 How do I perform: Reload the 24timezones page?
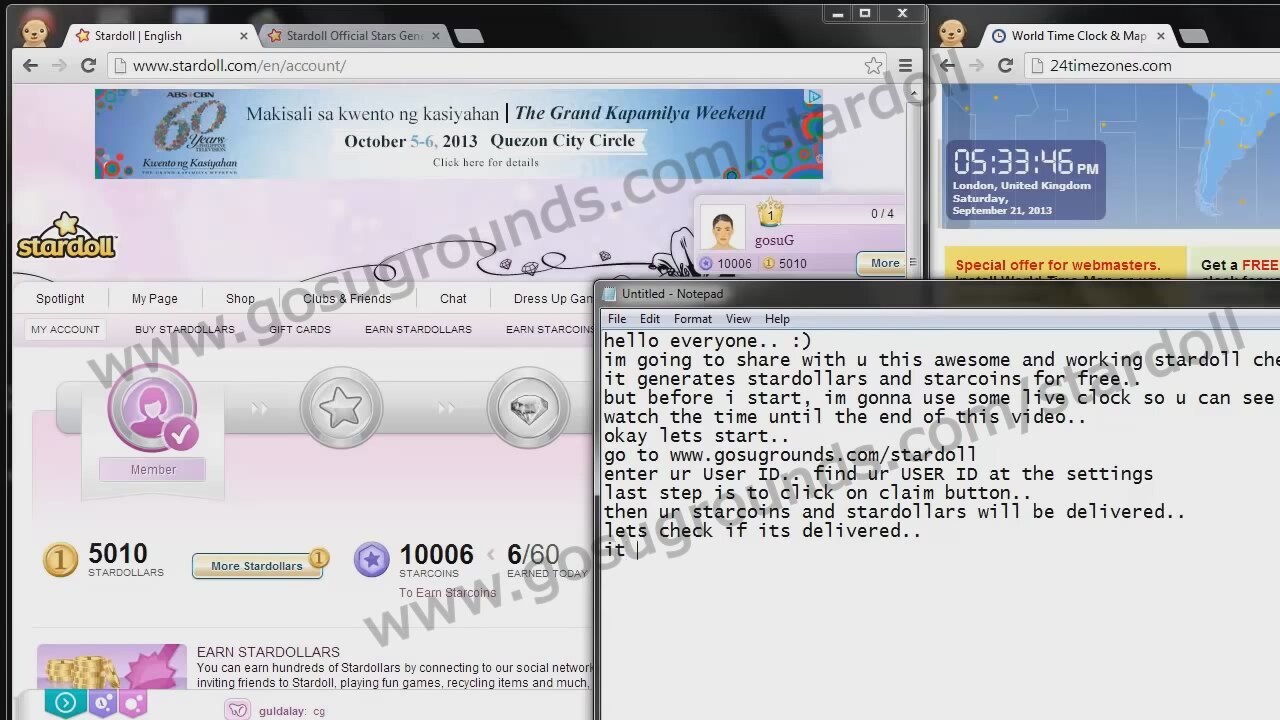(1006, 66)
